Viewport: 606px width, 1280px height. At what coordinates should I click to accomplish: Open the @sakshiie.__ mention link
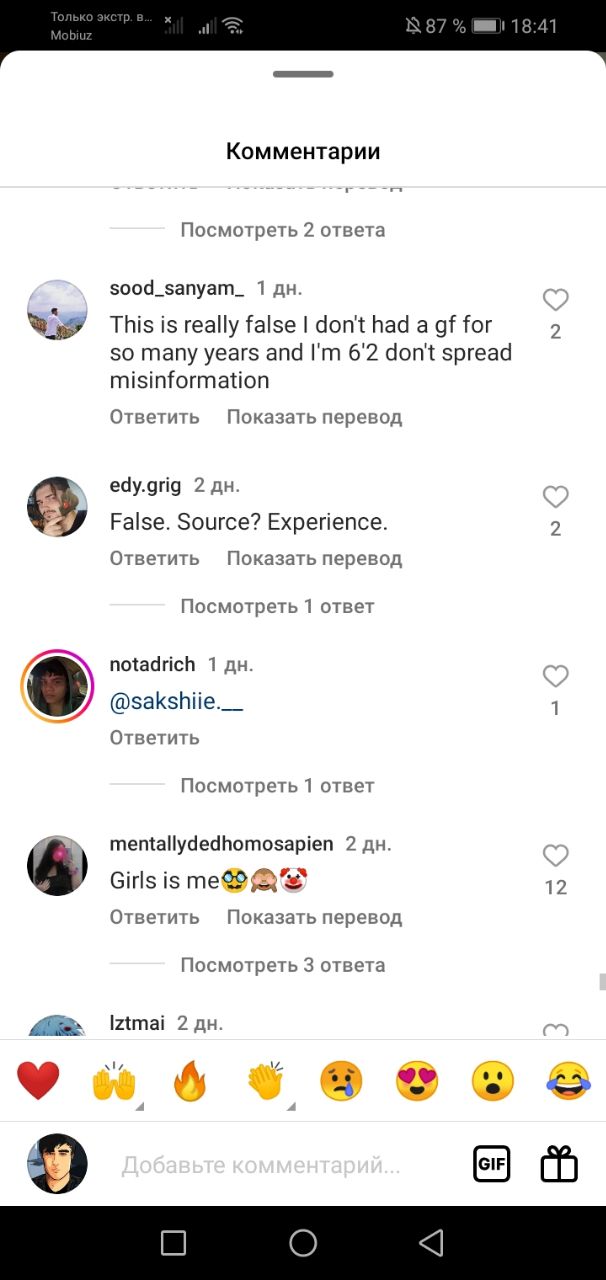point(176,702)
